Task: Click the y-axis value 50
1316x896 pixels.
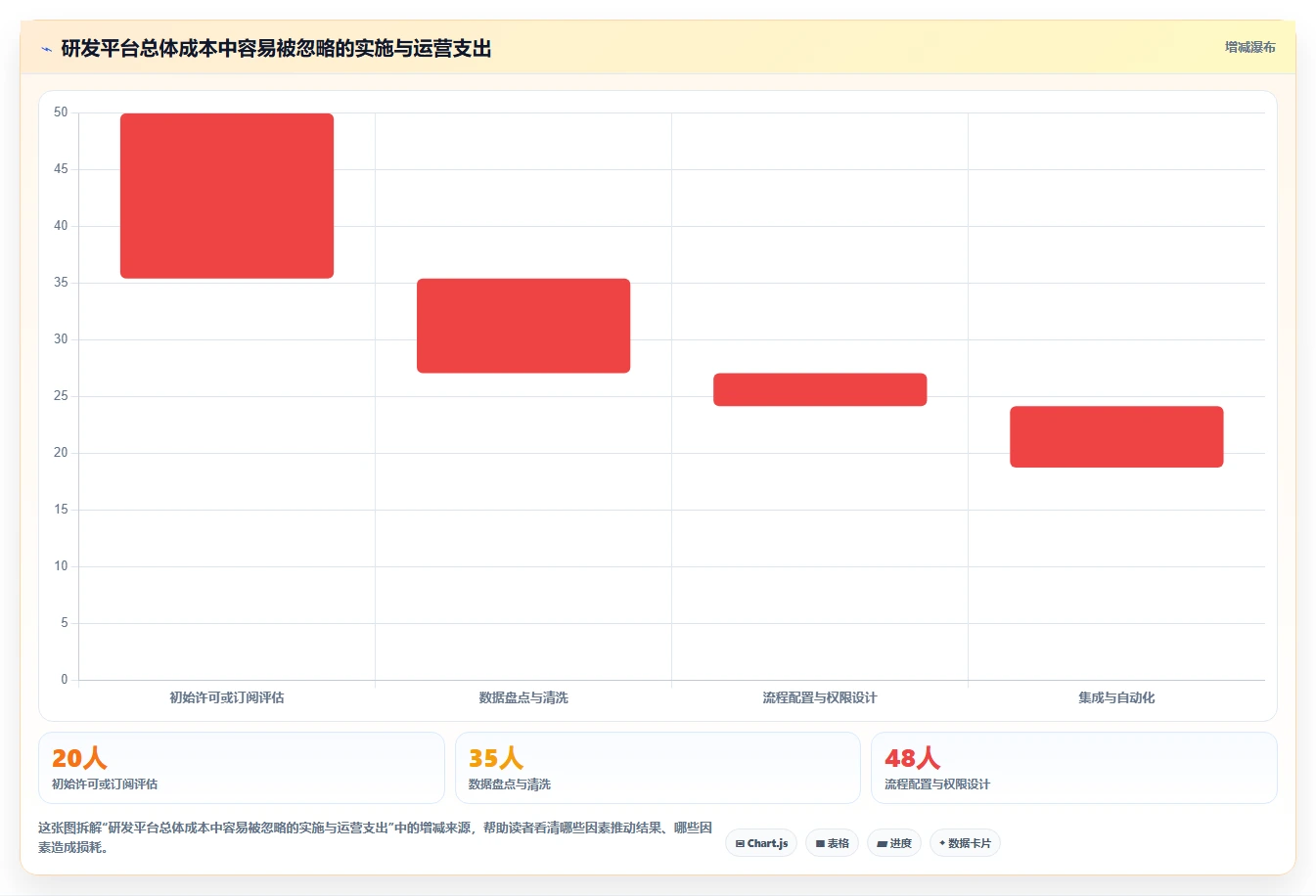Action: click(x=61, y=112)
